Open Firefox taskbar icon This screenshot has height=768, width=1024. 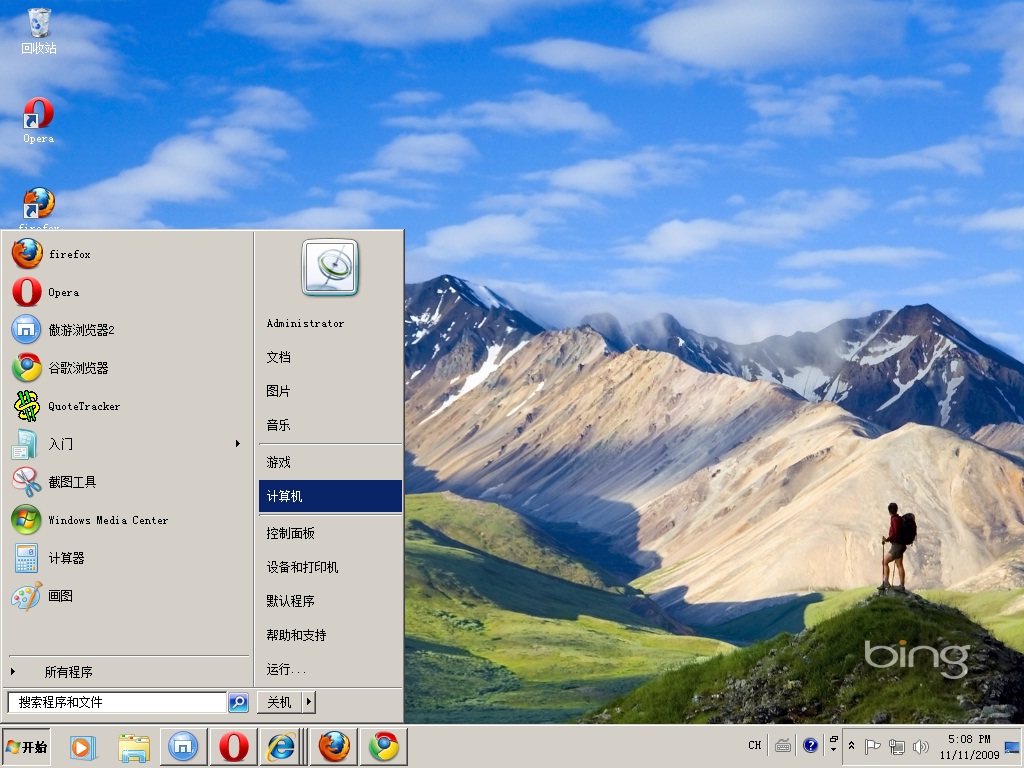[334, 746]
